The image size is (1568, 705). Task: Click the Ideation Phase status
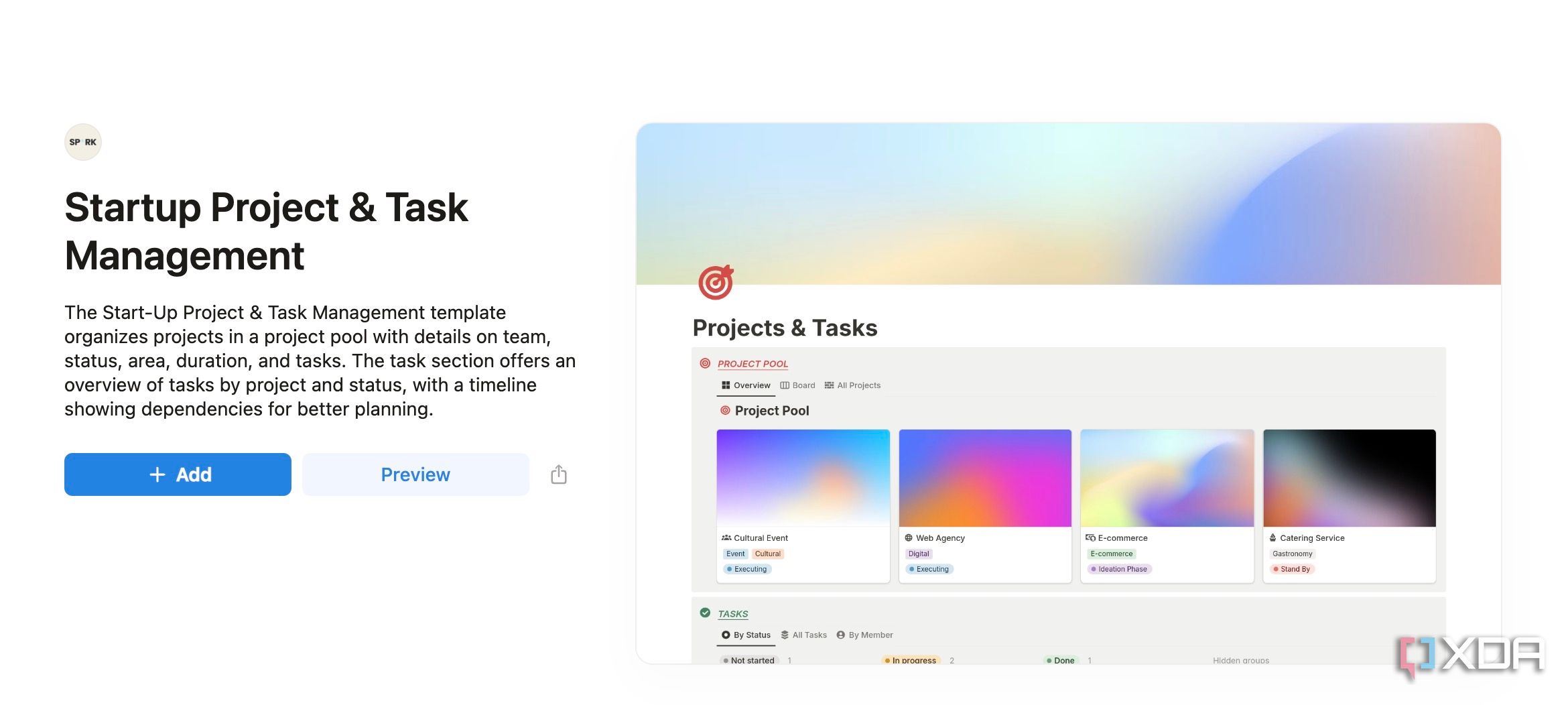click(1119, 569)
